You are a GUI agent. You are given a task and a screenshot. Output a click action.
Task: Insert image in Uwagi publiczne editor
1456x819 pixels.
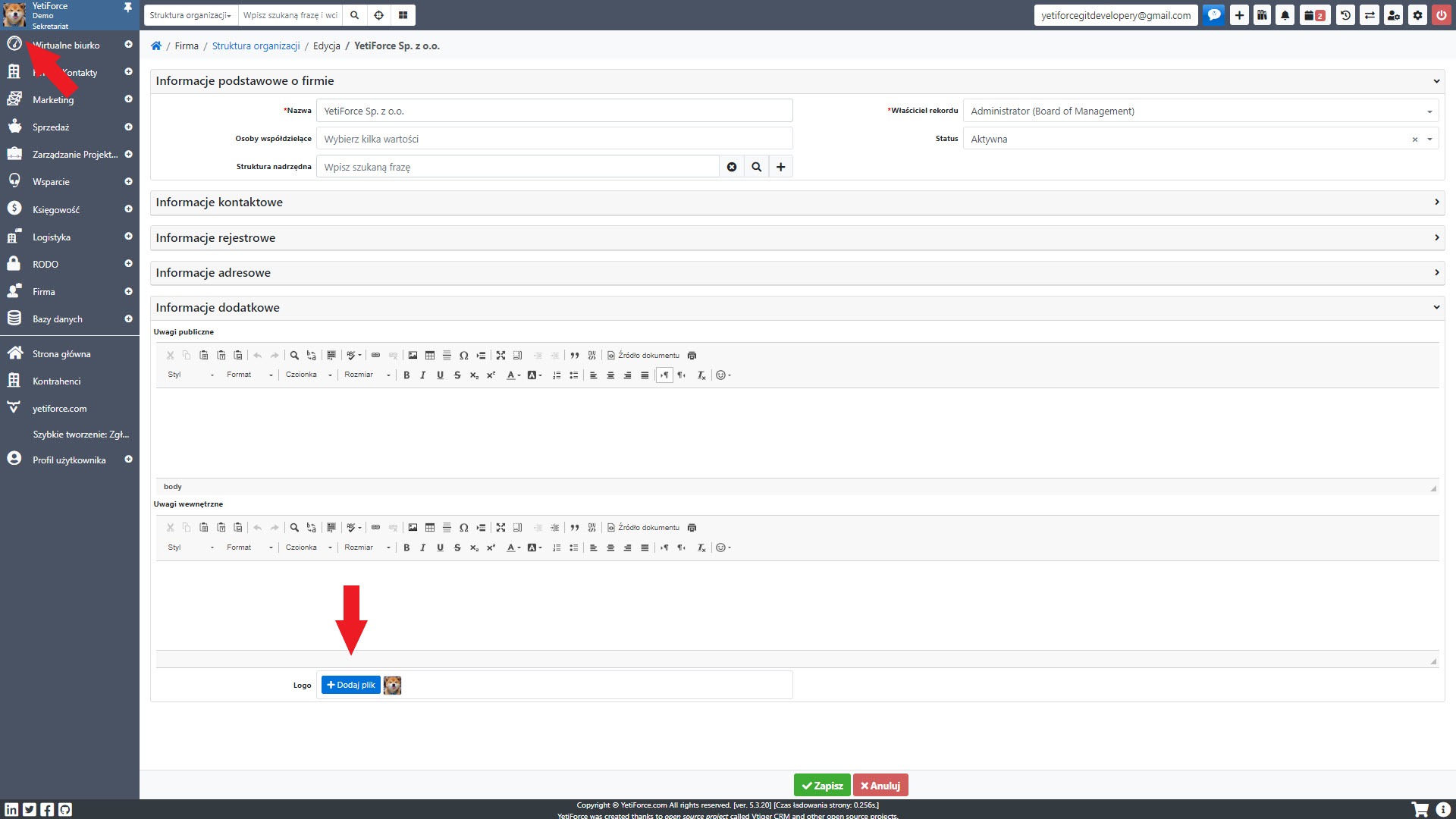pos(413,356)
